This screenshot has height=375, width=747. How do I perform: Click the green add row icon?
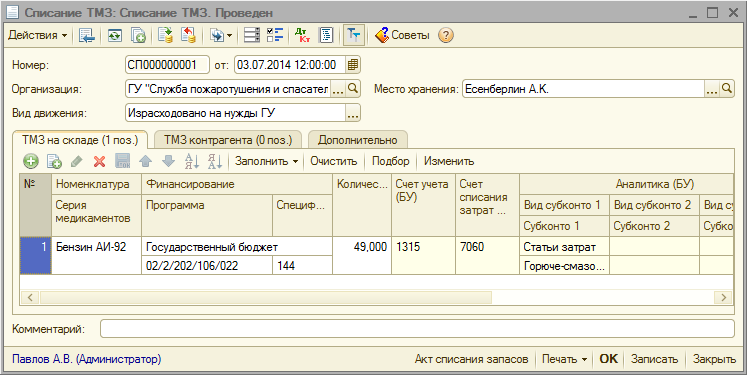31,162
